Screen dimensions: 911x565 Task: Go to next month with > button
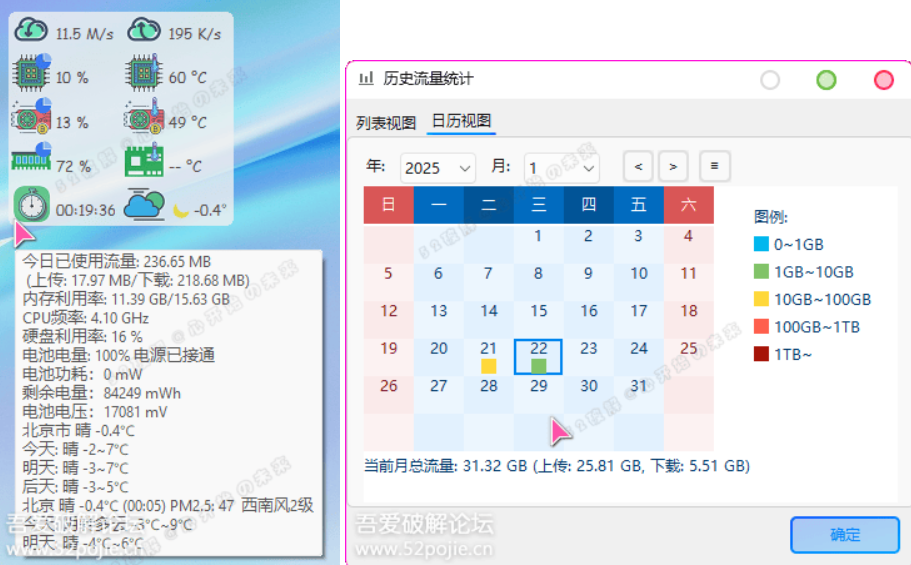673,166
